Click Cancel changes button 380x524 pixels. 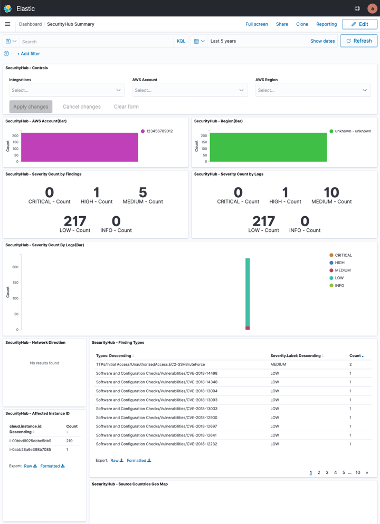(82, 107)
